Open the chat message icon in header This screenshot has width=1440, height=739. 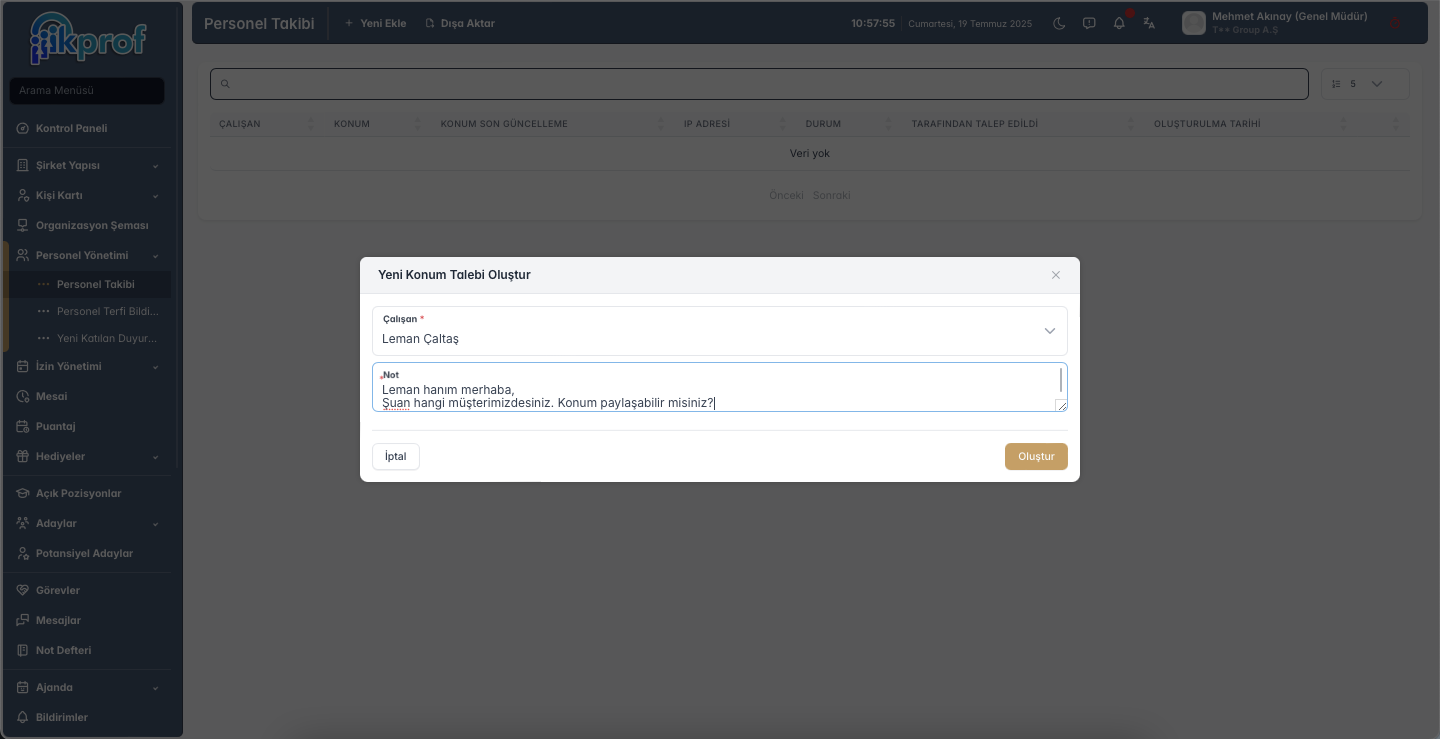(x=1089, y=23)
